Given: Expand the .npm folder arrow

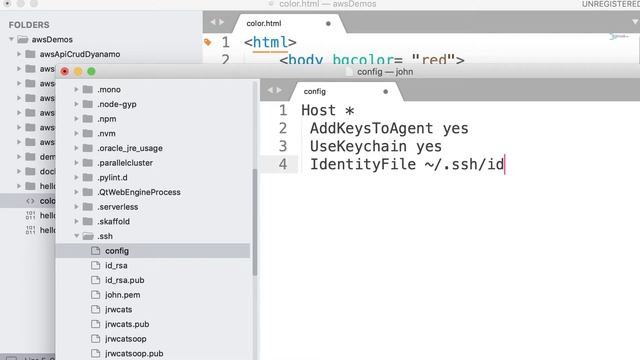Looking at the screenshot, I should click(x=76, y=119).
